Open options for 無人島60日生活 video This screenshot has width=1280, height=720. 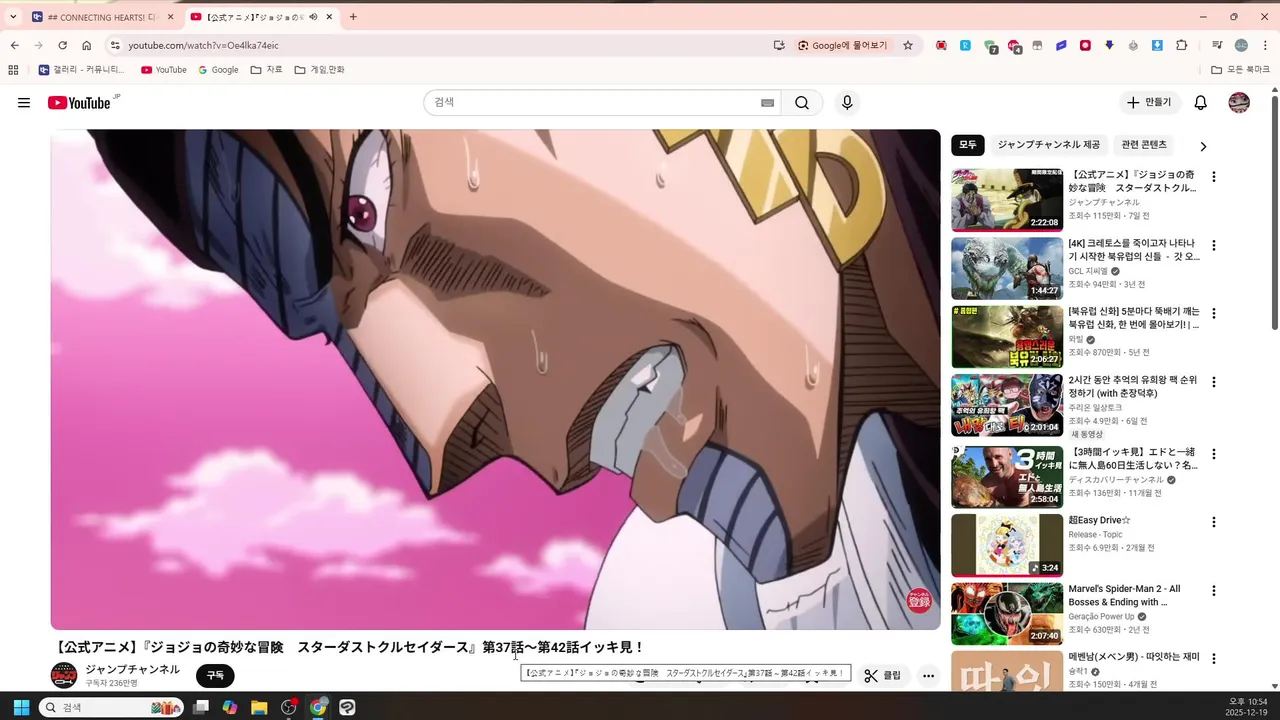(x=1214, y=454)
